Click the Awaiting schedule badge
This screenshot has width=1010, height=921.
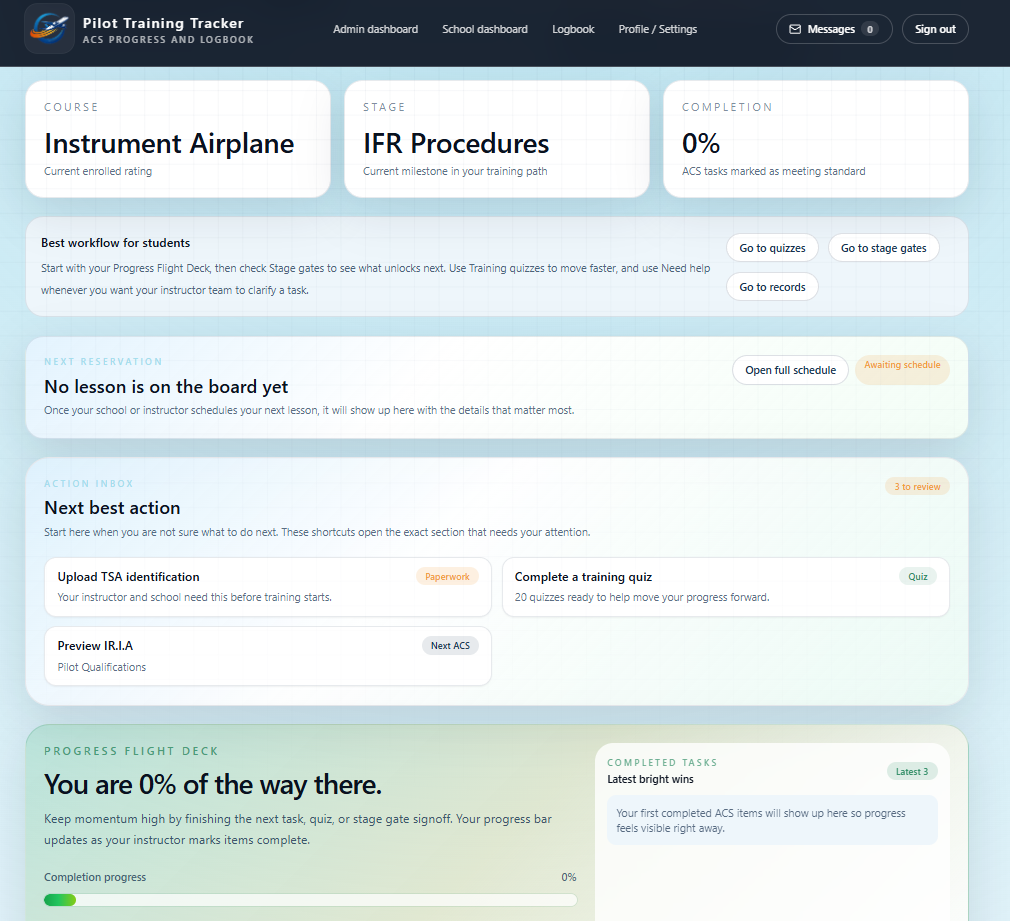902,370
